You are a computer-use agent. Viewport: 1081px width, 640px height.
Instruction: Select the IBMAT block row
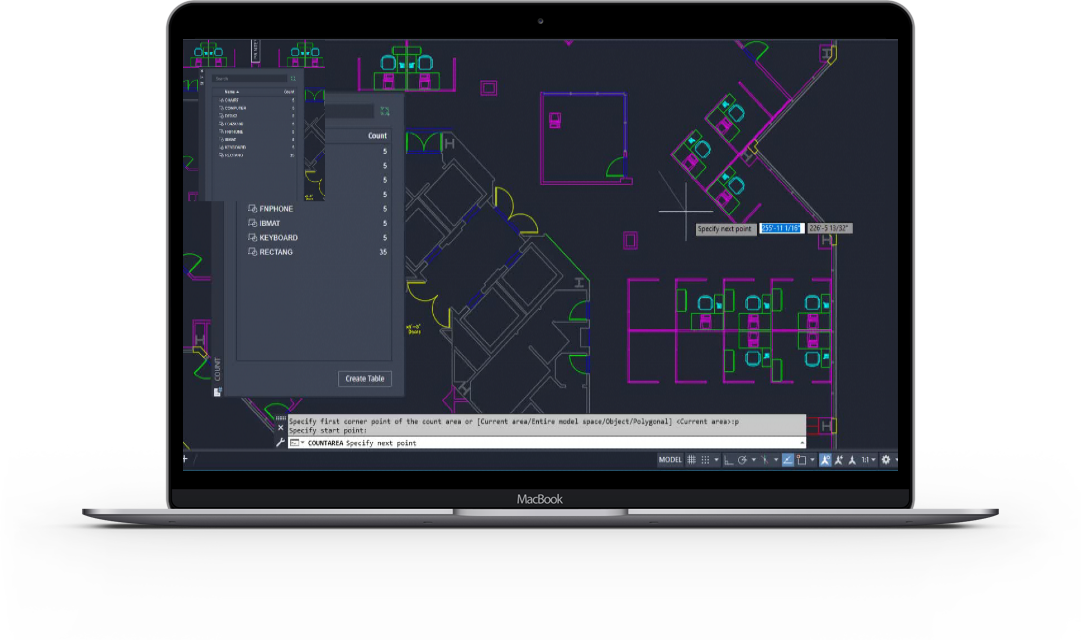click(314, 223)
